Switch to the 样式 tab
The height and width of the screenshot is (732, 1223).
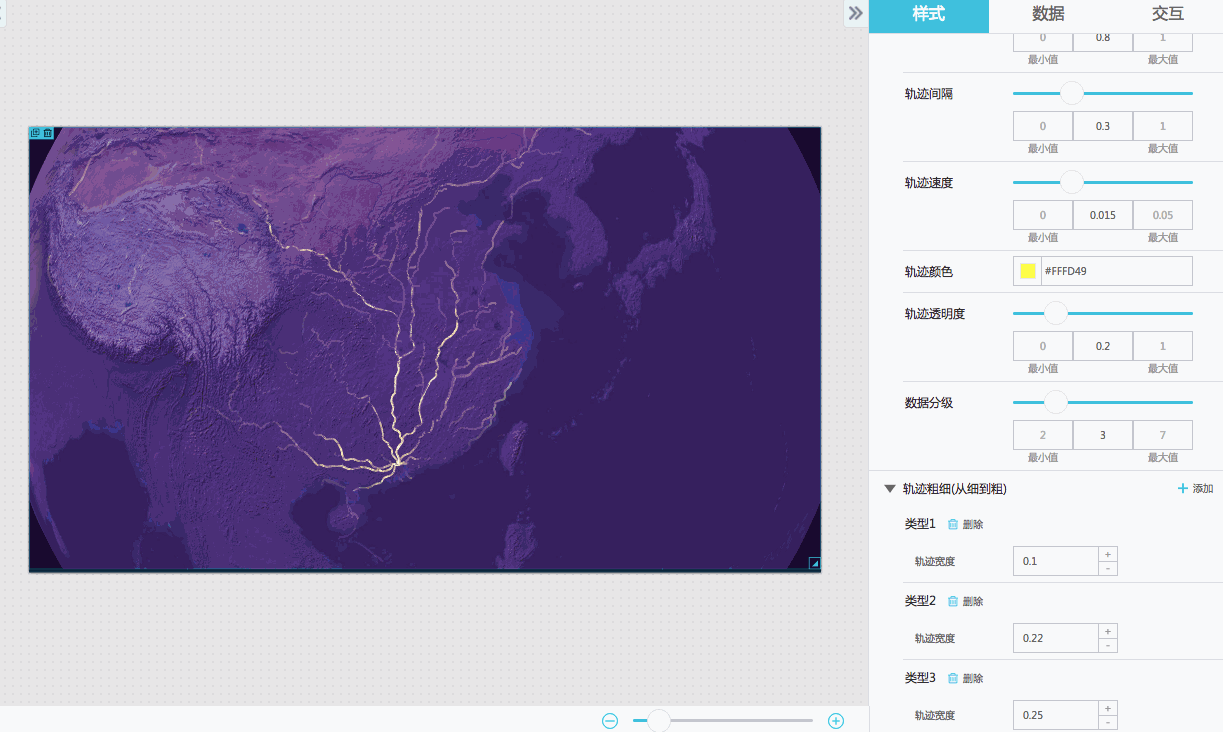pyautogui.click(x=929, y=14)
